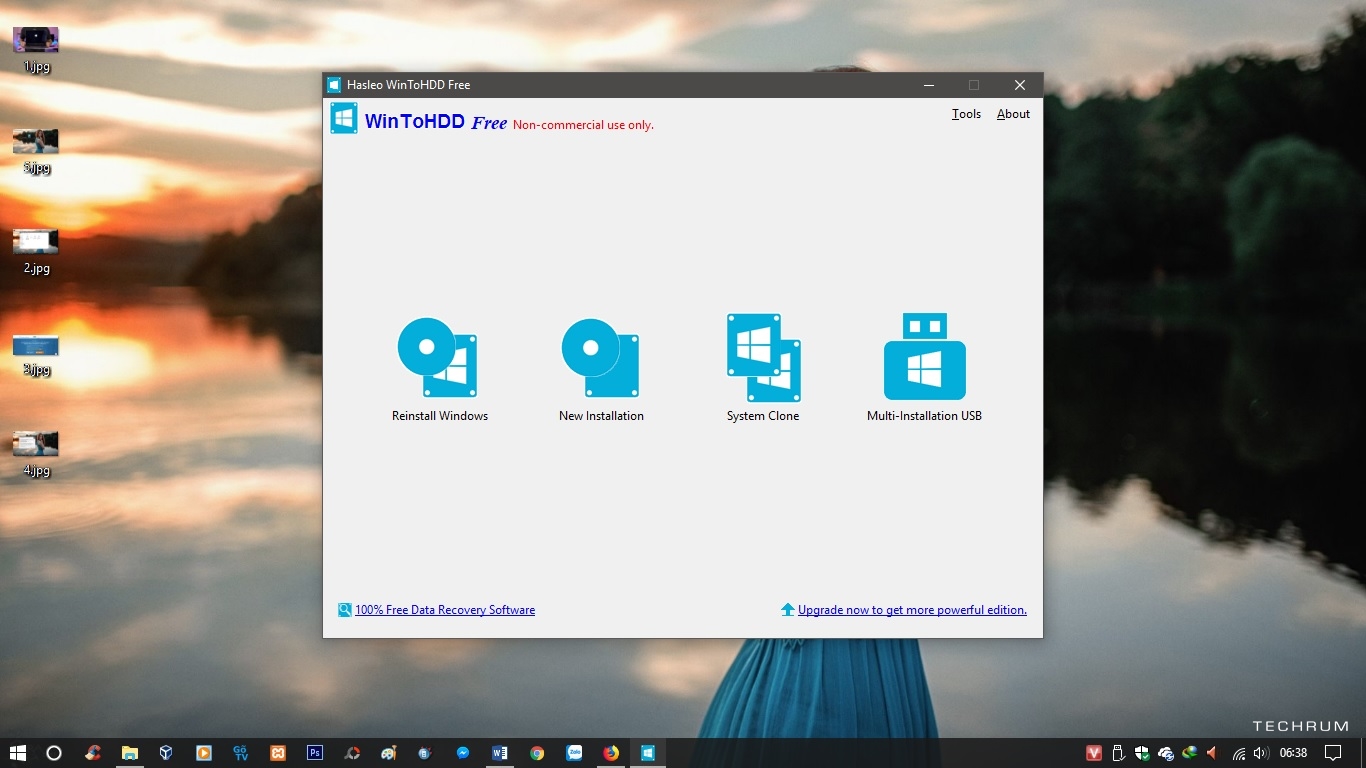Switch to Firefox on taskbar
Viewport: 1366px width, 768px height.
click(611, 753)
